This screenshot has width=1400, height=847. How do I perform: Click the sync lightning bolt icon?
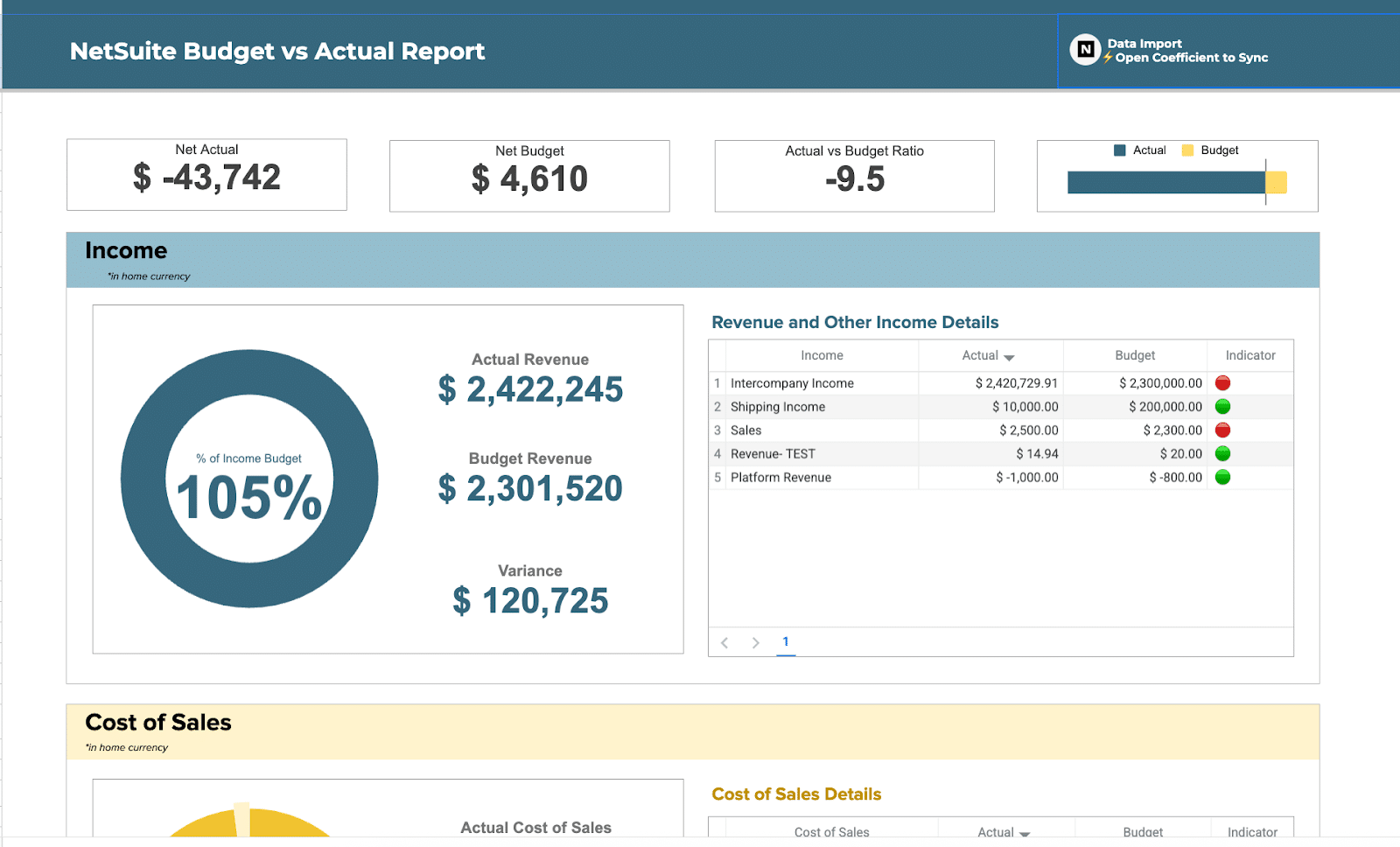(1106, 58)
